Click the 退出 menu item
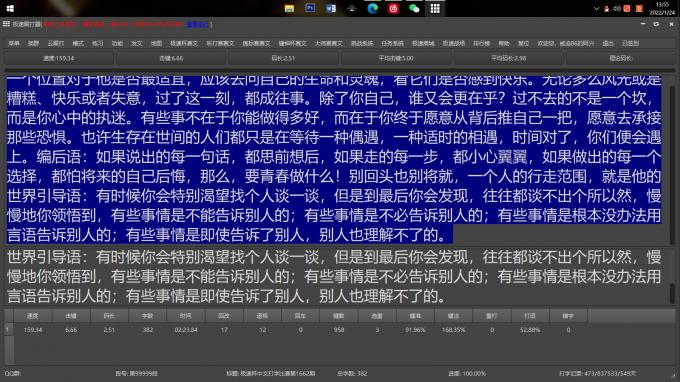Image resolution: width=680 pixels, height=382 pixels. click(x=608, y=43)
